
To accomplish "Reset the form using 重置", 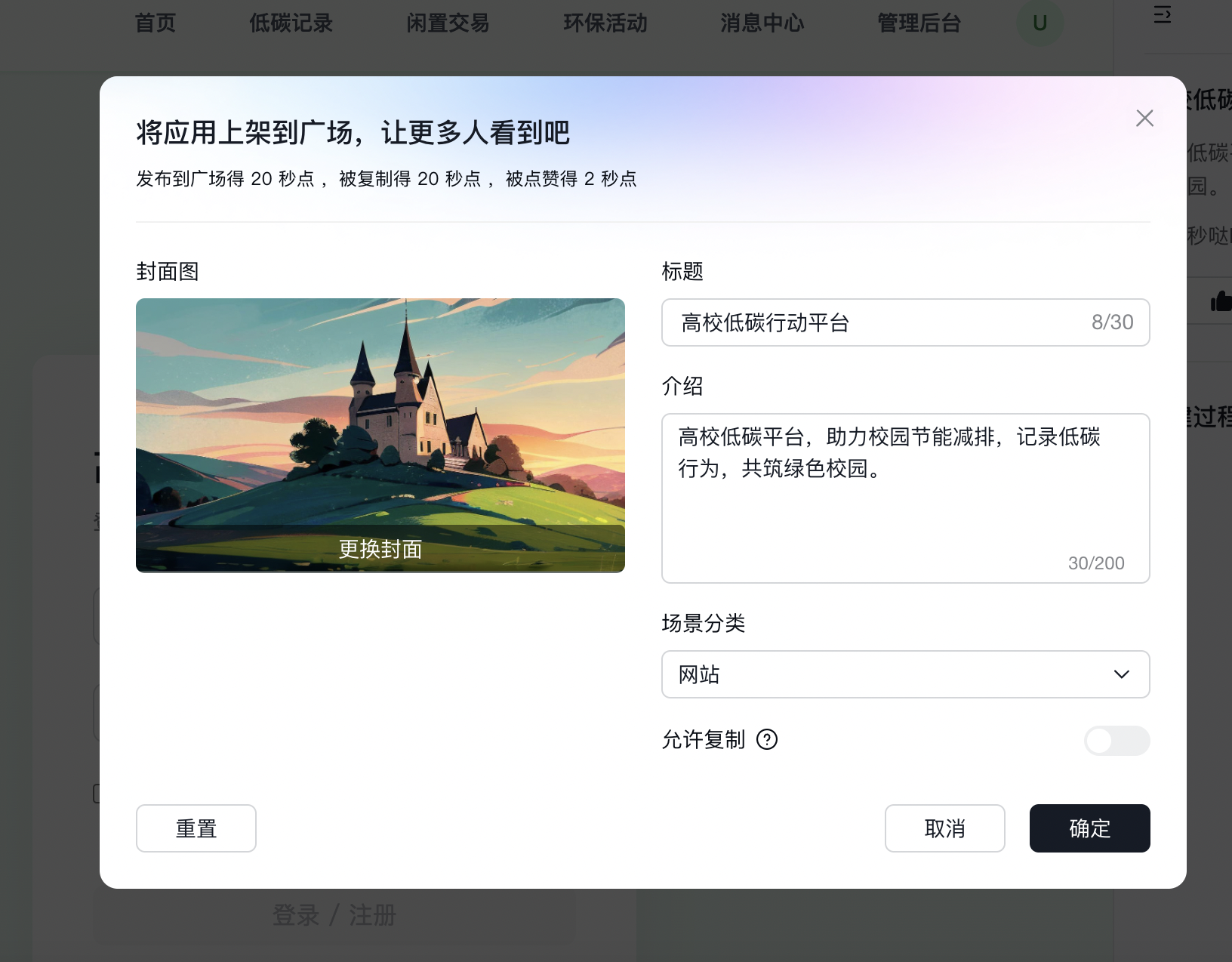I will tap(196, 828).
